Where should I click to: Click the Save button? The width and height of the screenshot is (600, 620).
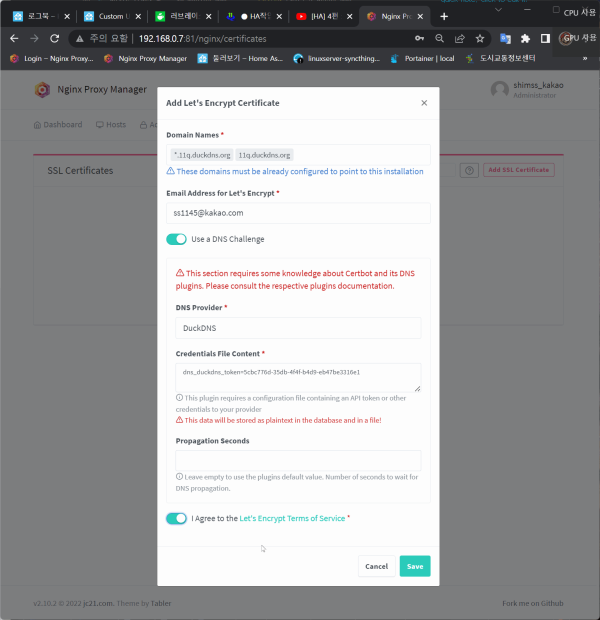click(x=414, y=566)
